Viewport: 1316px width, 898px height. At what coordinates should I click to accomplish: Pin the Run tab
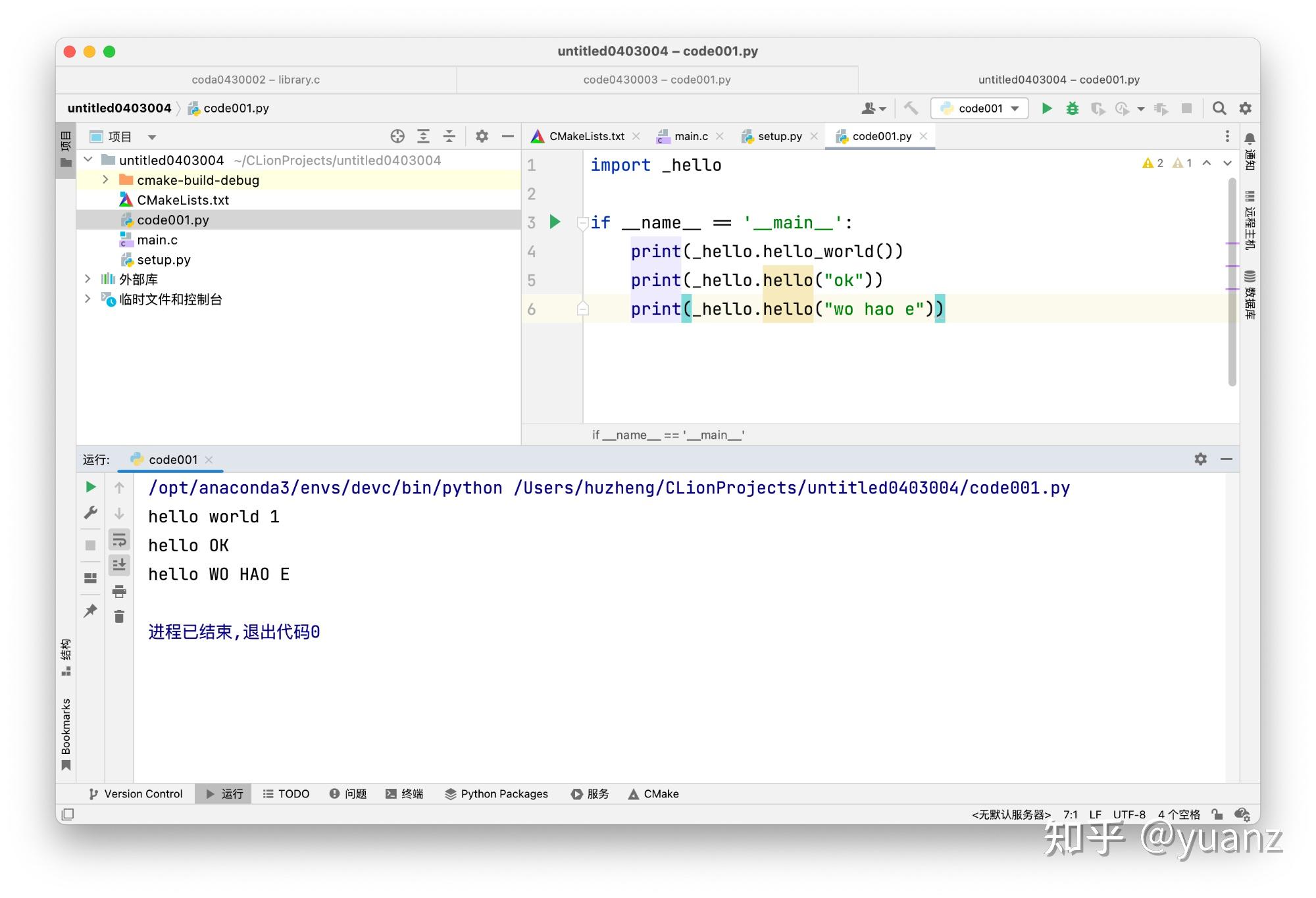pos(91,611)
